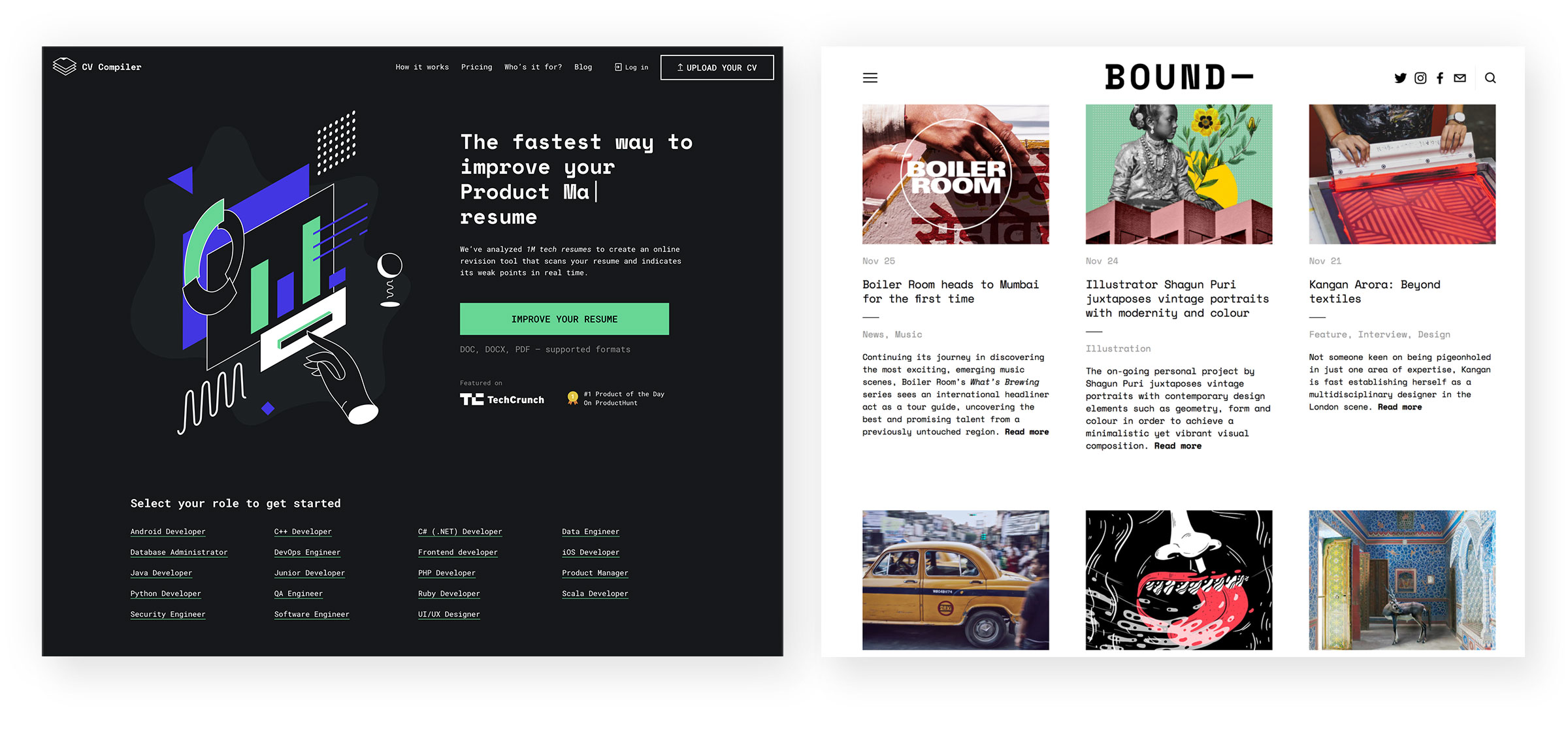Open the Shagun Puri illustration thumbnail

[x=1179, y=174]
